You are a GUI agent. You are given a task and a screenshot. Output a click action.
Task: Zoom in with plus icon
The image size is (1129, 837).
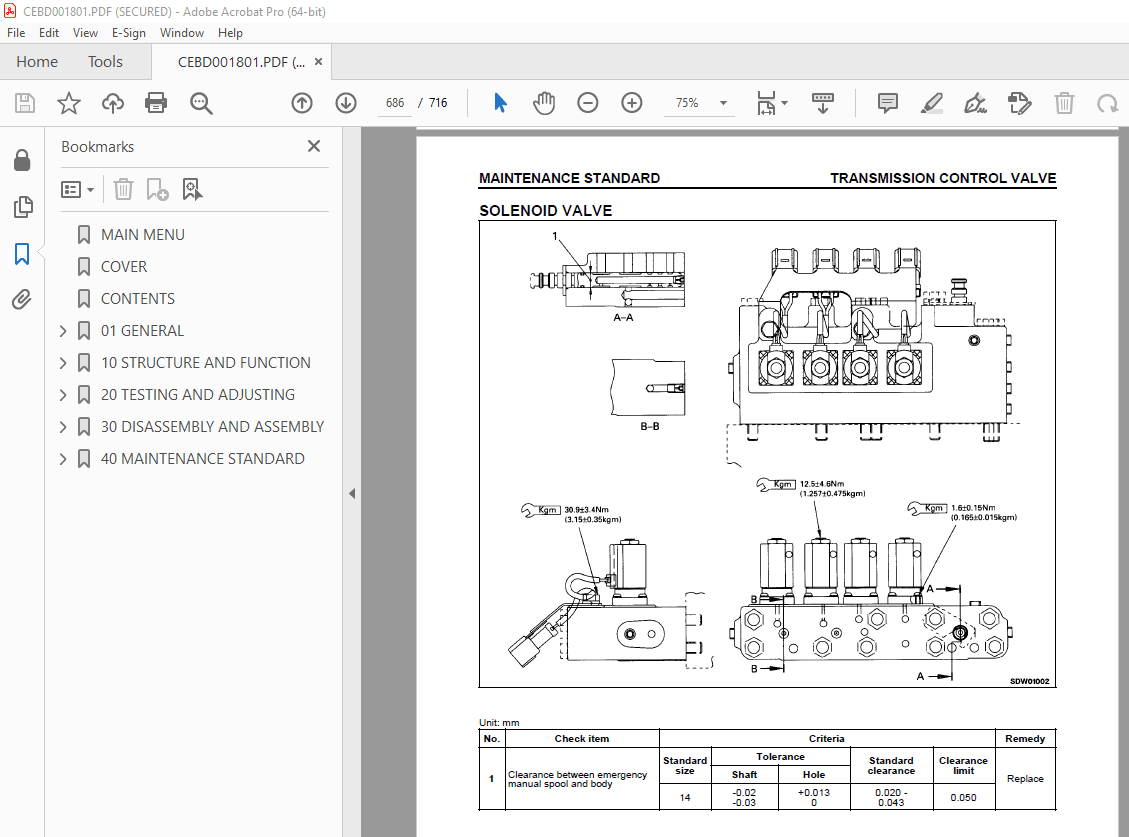pyautogui.click(x=631, y=103)
